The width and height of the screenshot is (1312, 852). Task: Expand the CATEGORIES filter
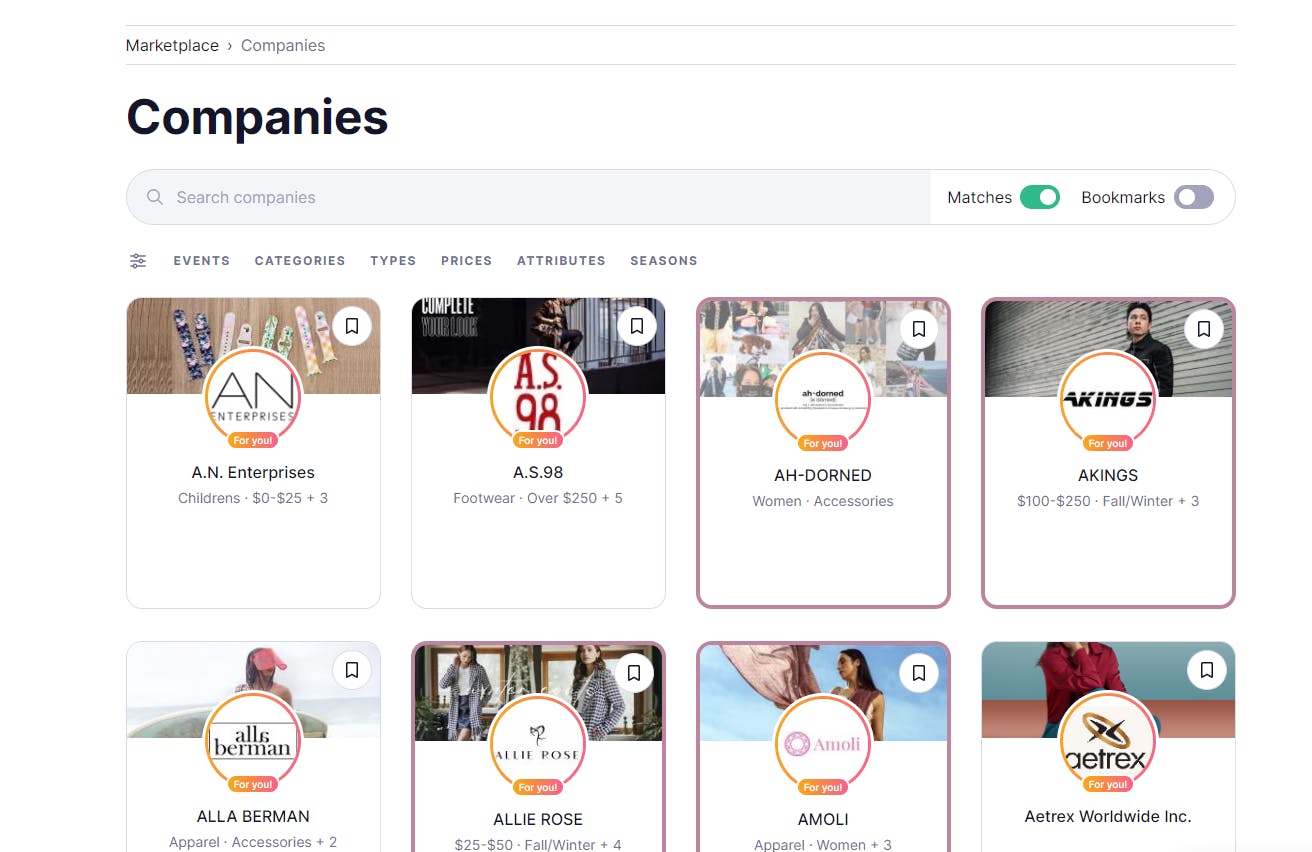tap(300, 261)
